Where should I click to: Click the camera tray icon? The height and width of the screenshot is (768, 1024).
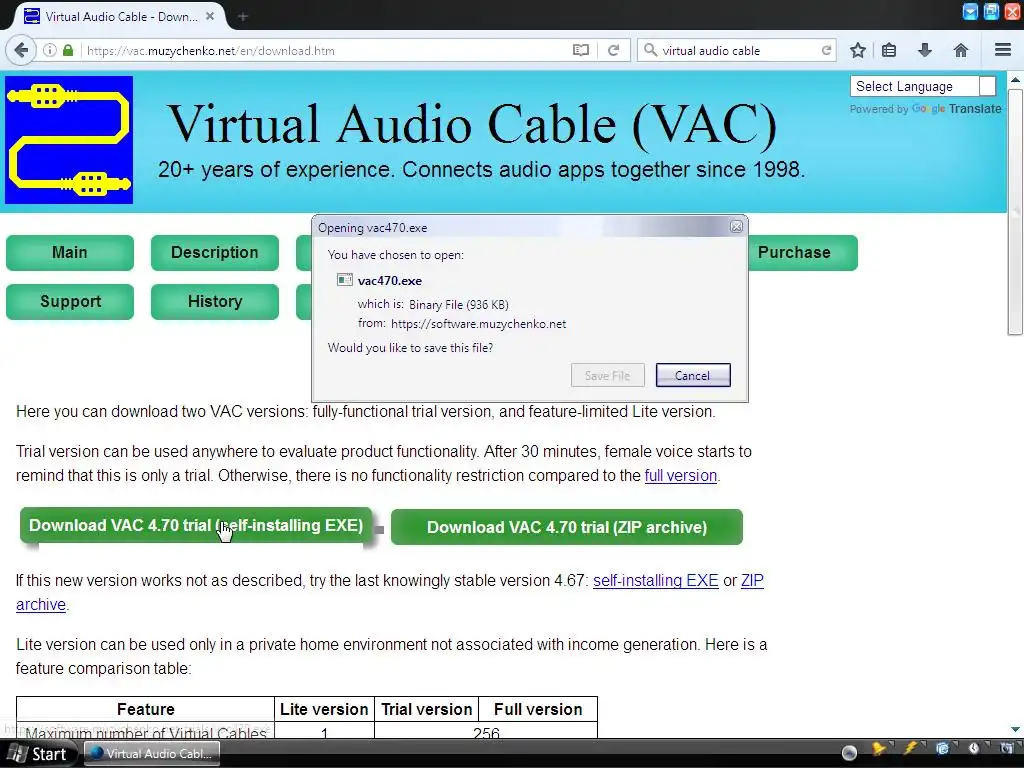pos(1006,748)
